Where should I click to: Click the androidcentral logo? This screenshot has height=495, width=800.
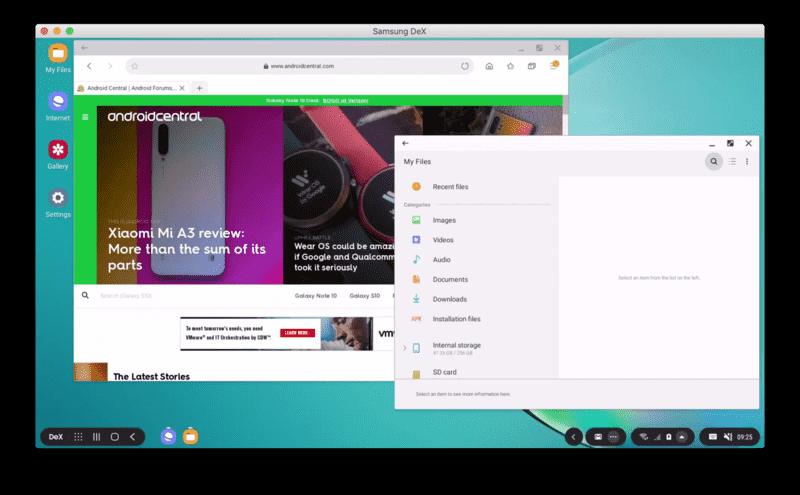(155, 116)
